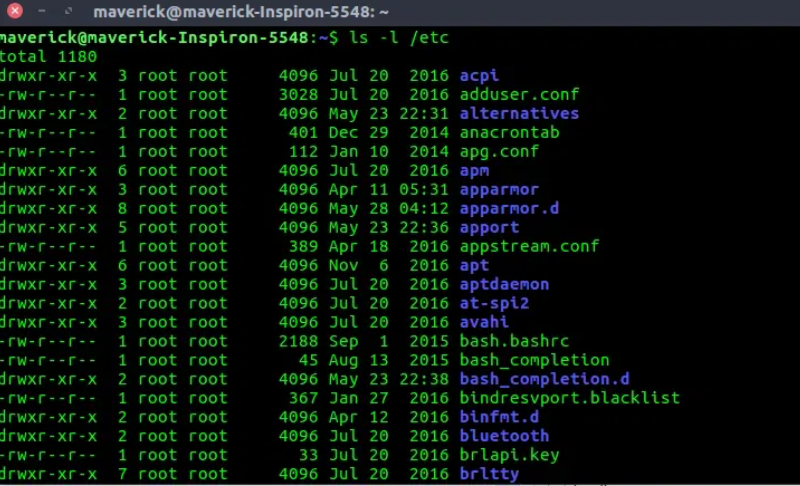Click the window title maverick@maverick-Inspiron-5548
800x486 pixels.
pyautogui.click(x=241, y=12)
